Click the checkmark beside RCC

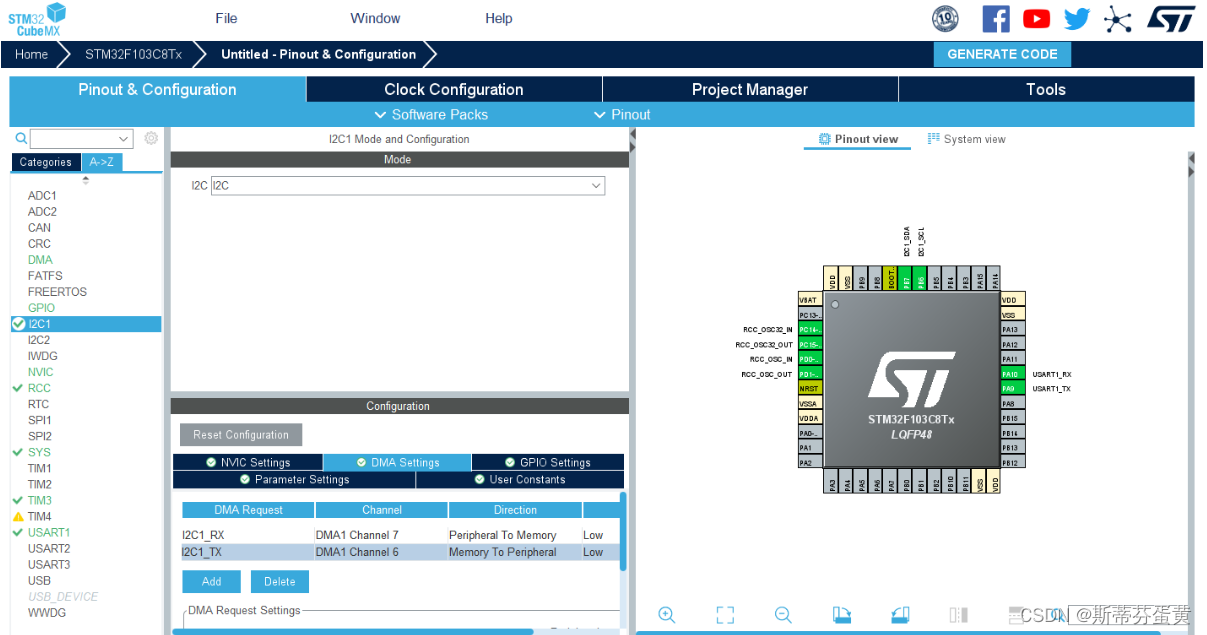point(18,388)
